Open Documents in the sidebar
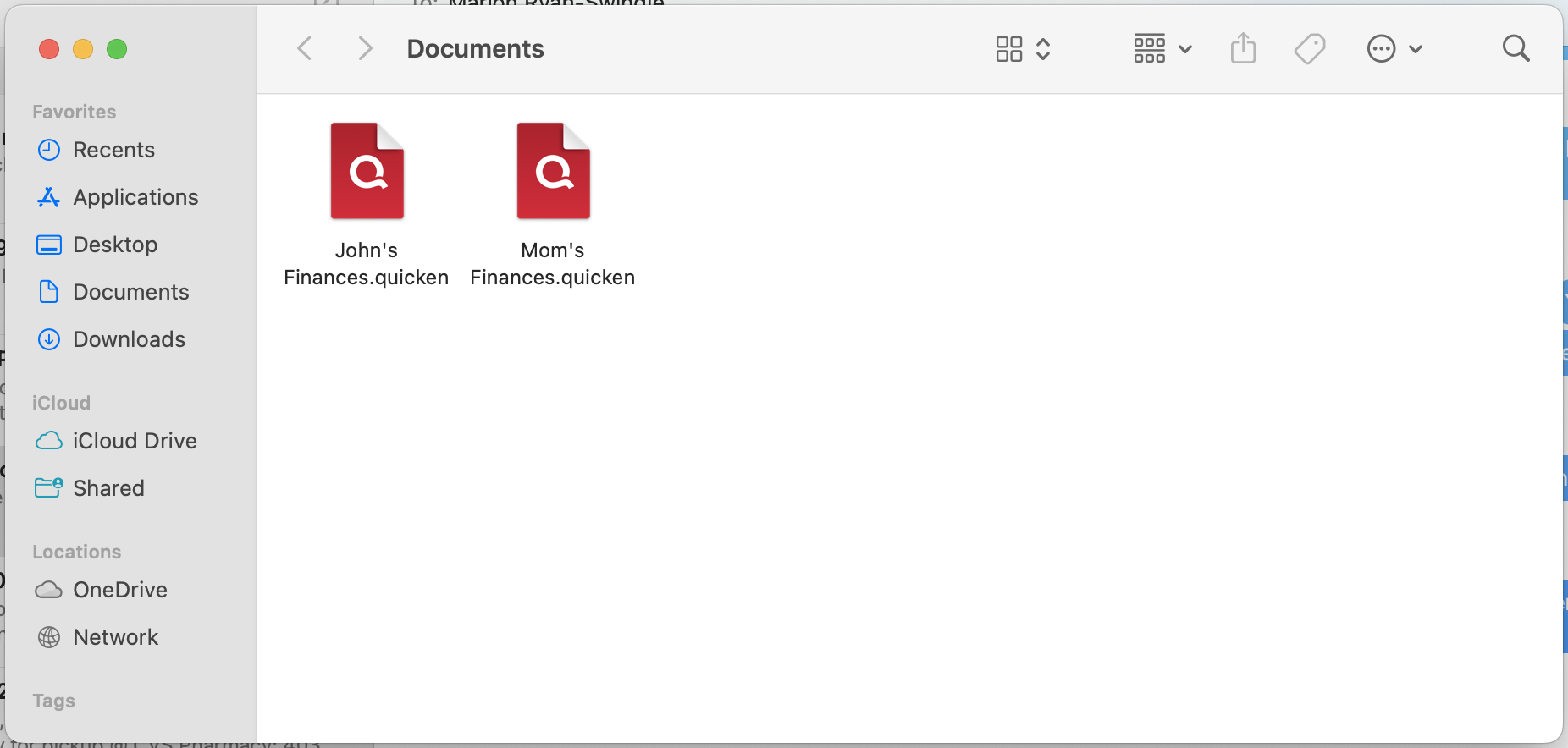The width and height of the screenshot is (1568, 748). point(130,292)
